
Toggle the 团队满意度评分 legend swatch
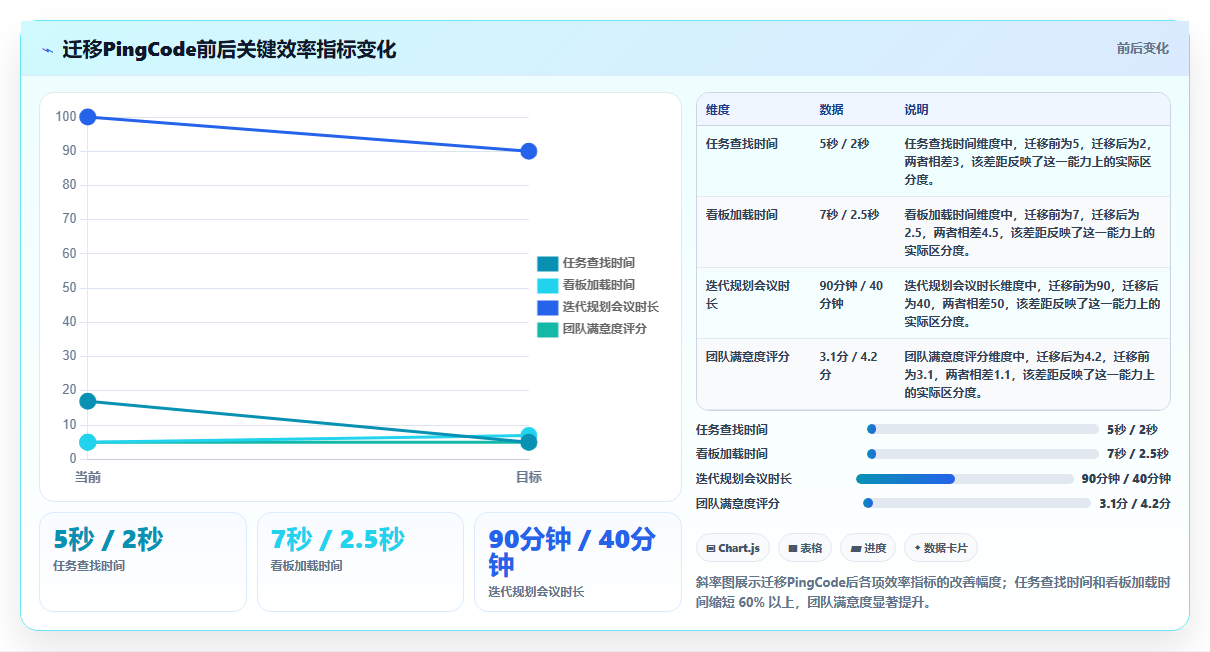547,329
